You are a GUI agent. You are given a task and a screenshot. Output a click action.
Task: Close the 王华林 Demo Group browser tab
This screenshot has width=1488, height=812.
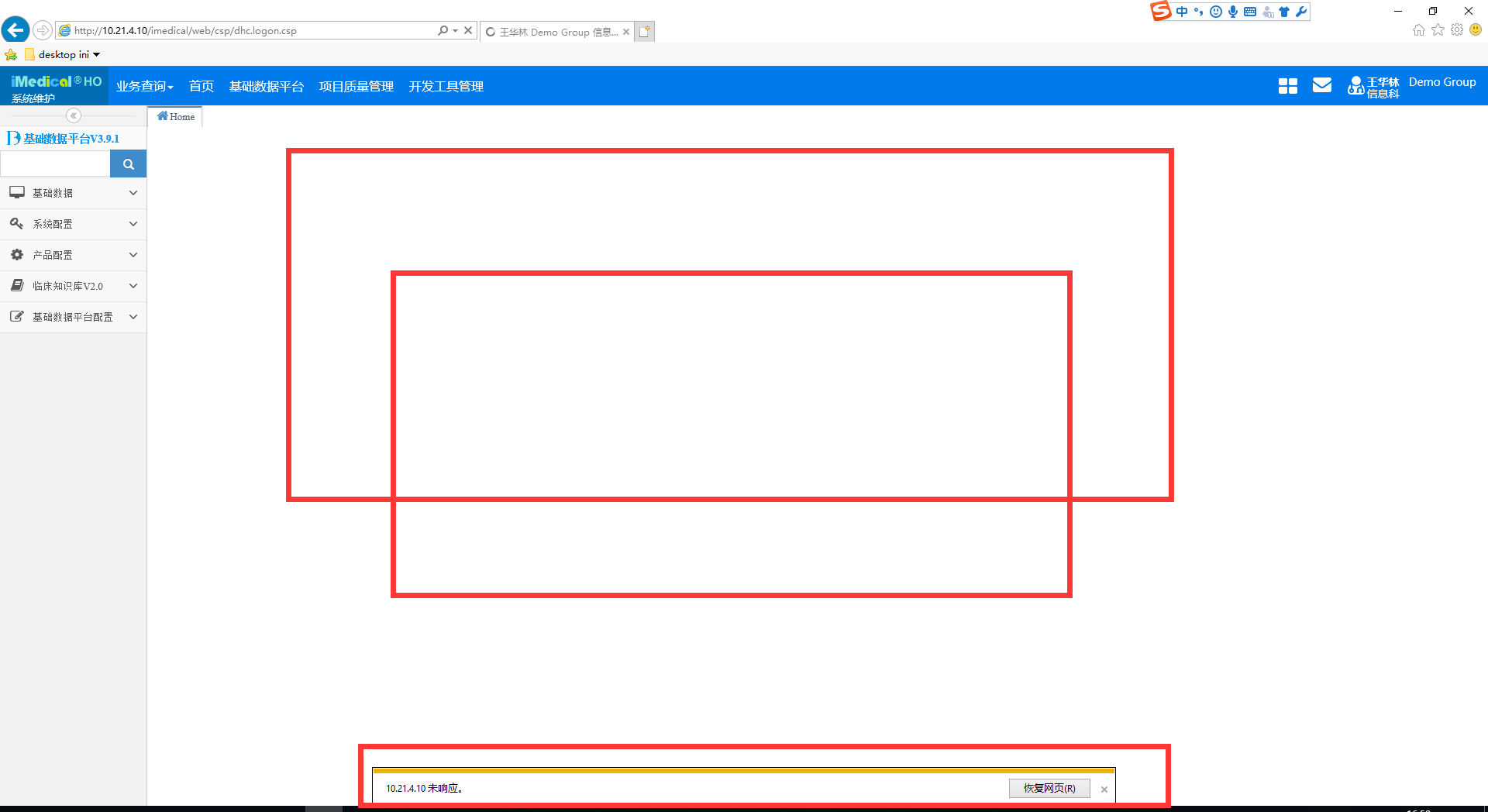click(x=626, y=32)
